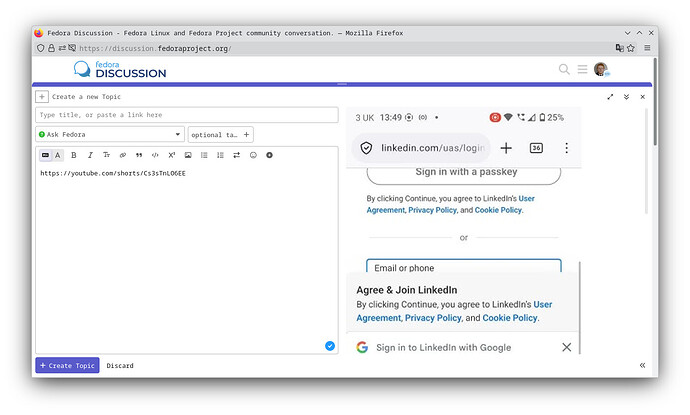Upload an image to the post

[x=188, y=155]
